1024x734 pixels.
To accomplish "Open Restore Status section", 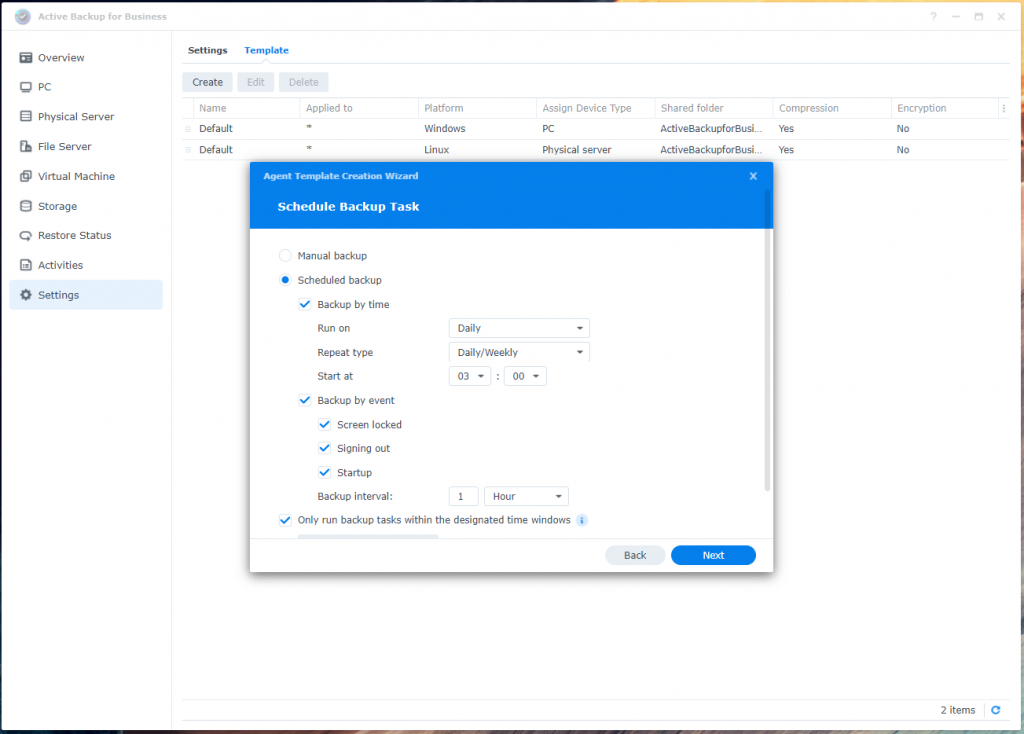I will 86,235.
